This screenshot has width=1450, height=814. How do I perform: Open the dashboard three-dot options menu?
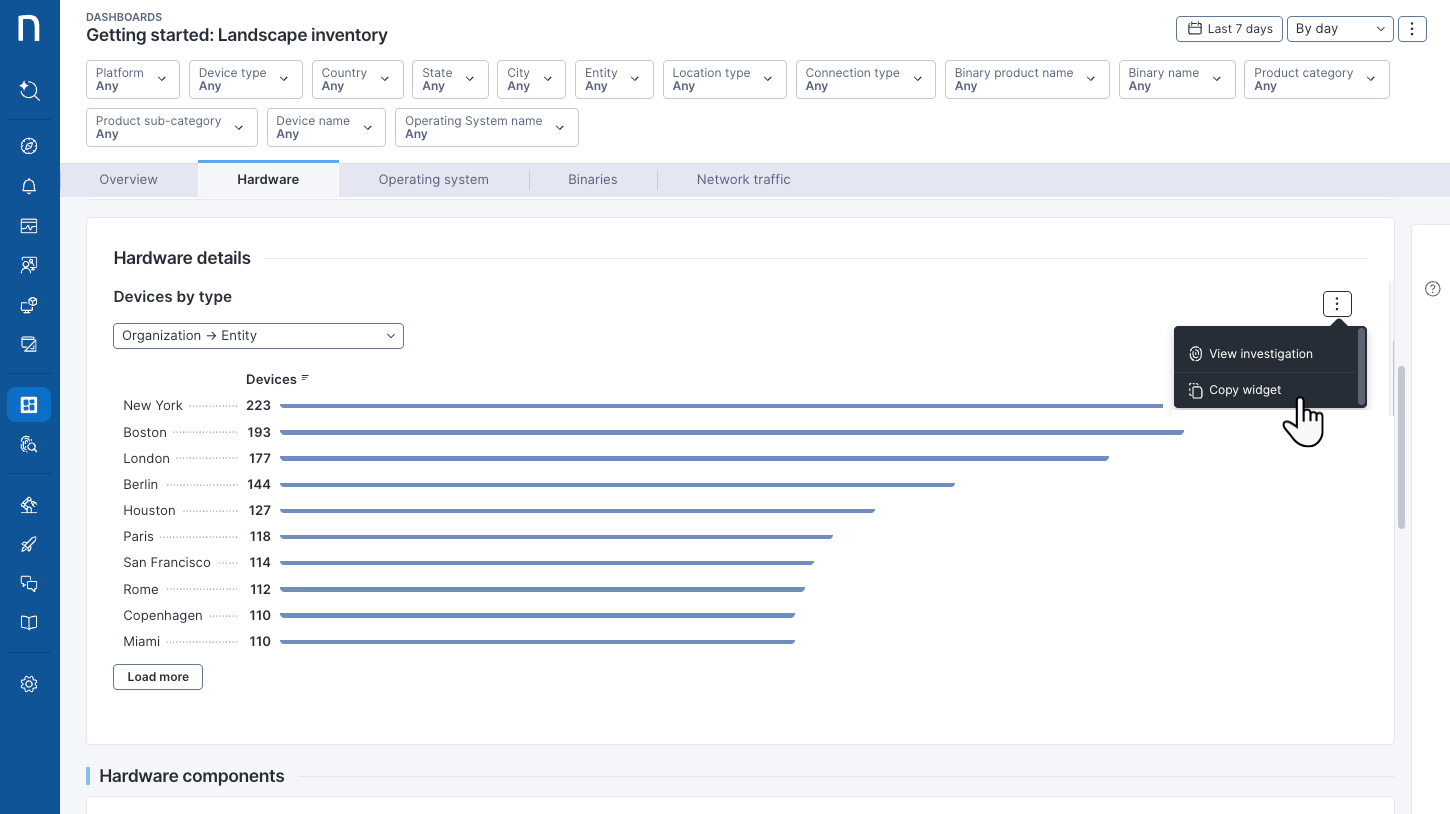pos(1411,29)
